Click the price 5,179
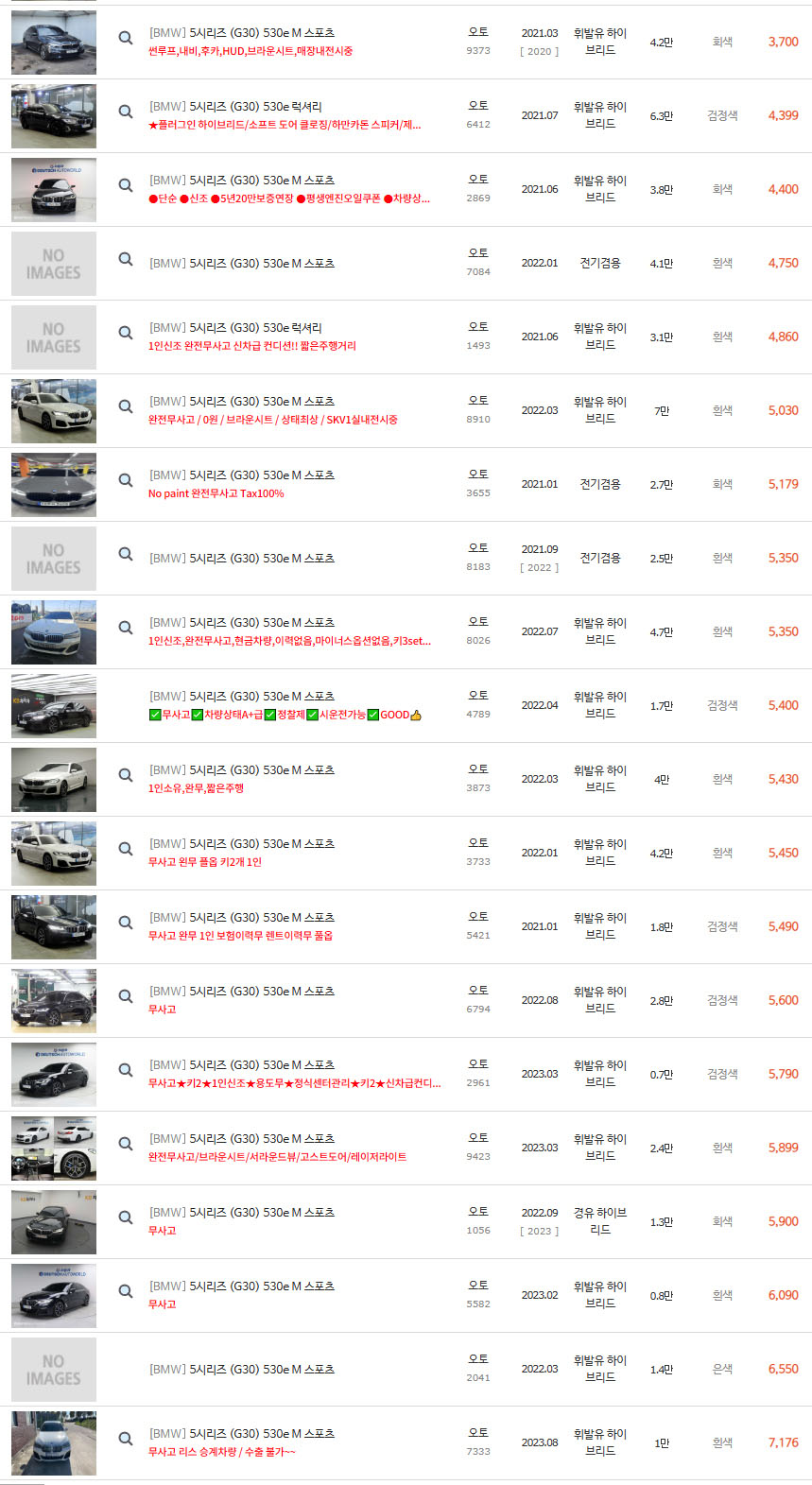Screen dimensions: 812x1485 click(x=783, y=484)
